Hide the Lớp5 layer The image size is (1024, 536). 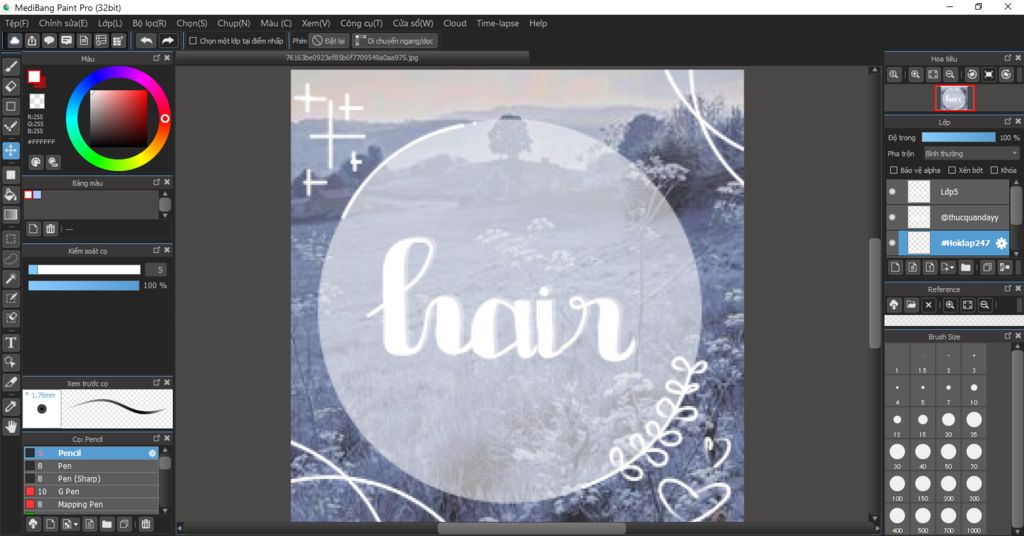892,192
